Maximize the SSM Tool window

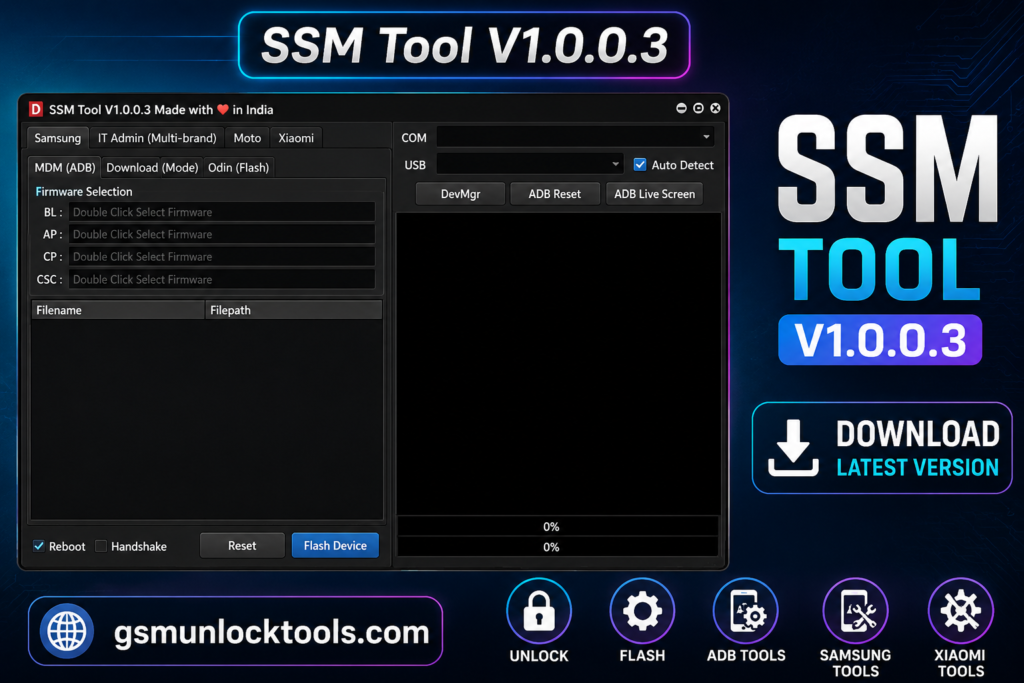(698, 108)
